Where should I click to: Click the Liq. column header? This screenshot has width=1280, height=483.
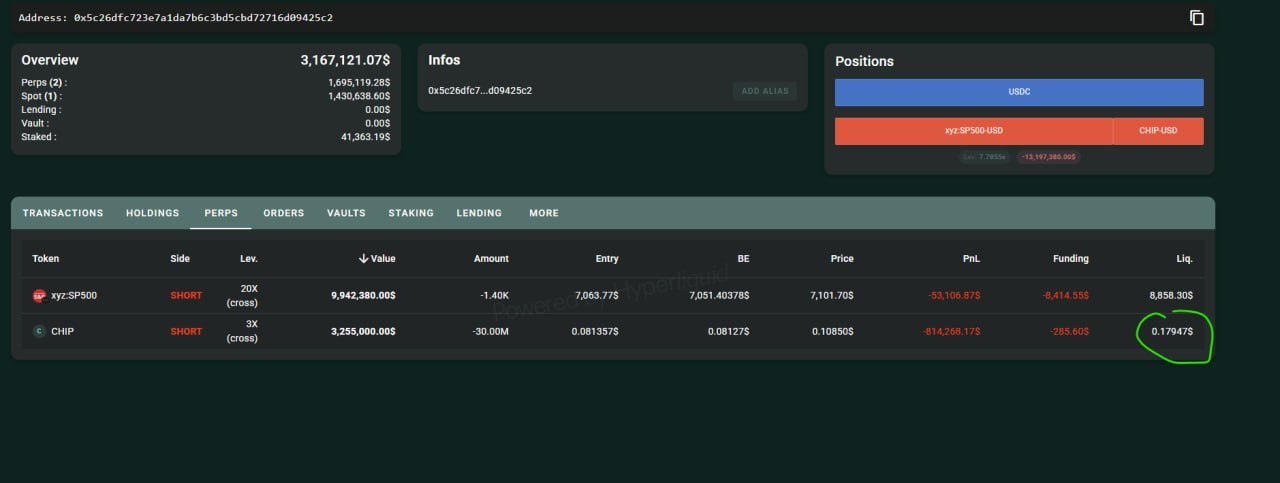pos(1183,259)
